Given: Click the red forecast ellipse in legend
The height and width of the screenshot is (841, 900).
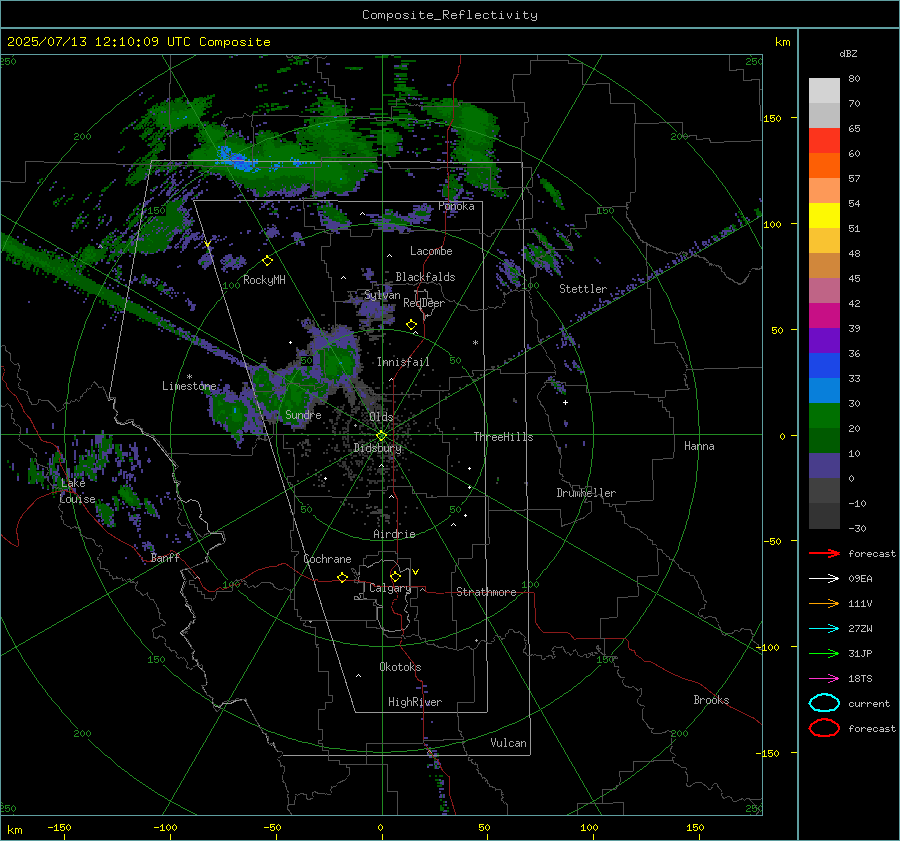Looking at the screenshot, I should click(824, 728).
